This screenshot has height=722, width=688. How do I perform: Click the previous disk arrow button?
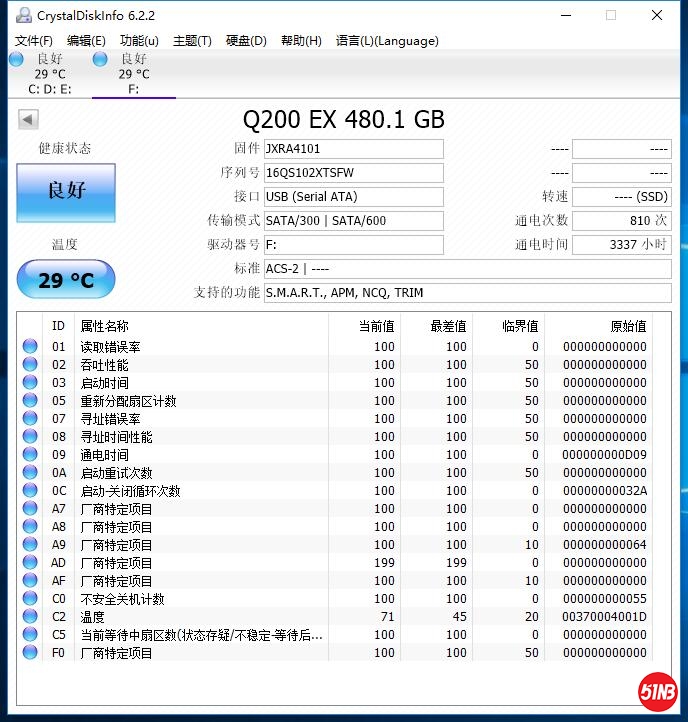point(28,120)
